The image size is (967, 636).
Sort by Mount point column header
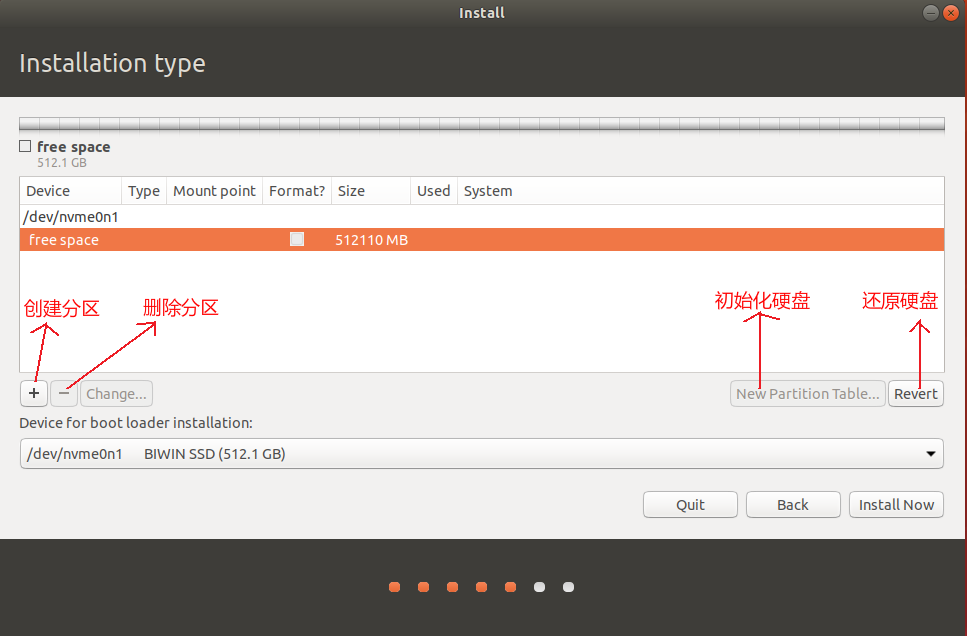[x=214, y=191]
